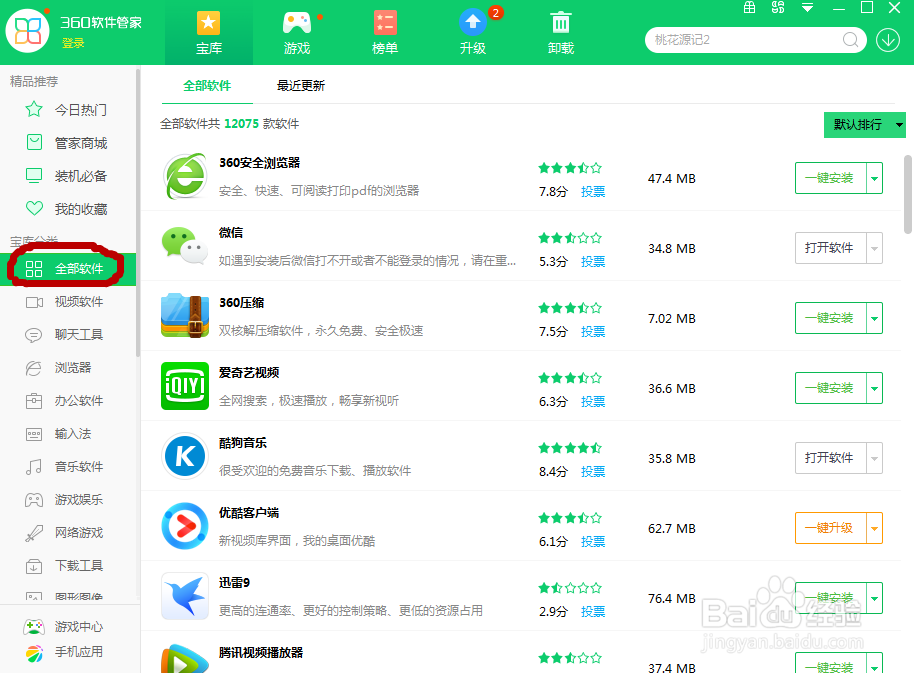Switch to the 最近更新 tab
This screenshot has width=914, height=673.
(x=301, y=86)
